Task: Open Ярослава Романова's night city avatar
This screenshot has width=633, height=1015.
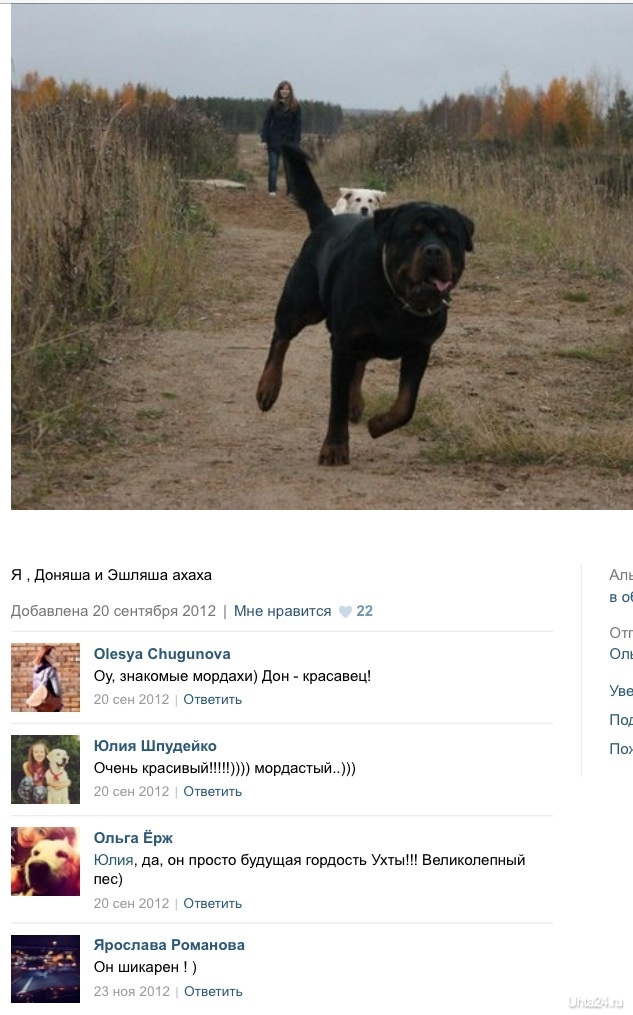Action: [x=45, y=968]
